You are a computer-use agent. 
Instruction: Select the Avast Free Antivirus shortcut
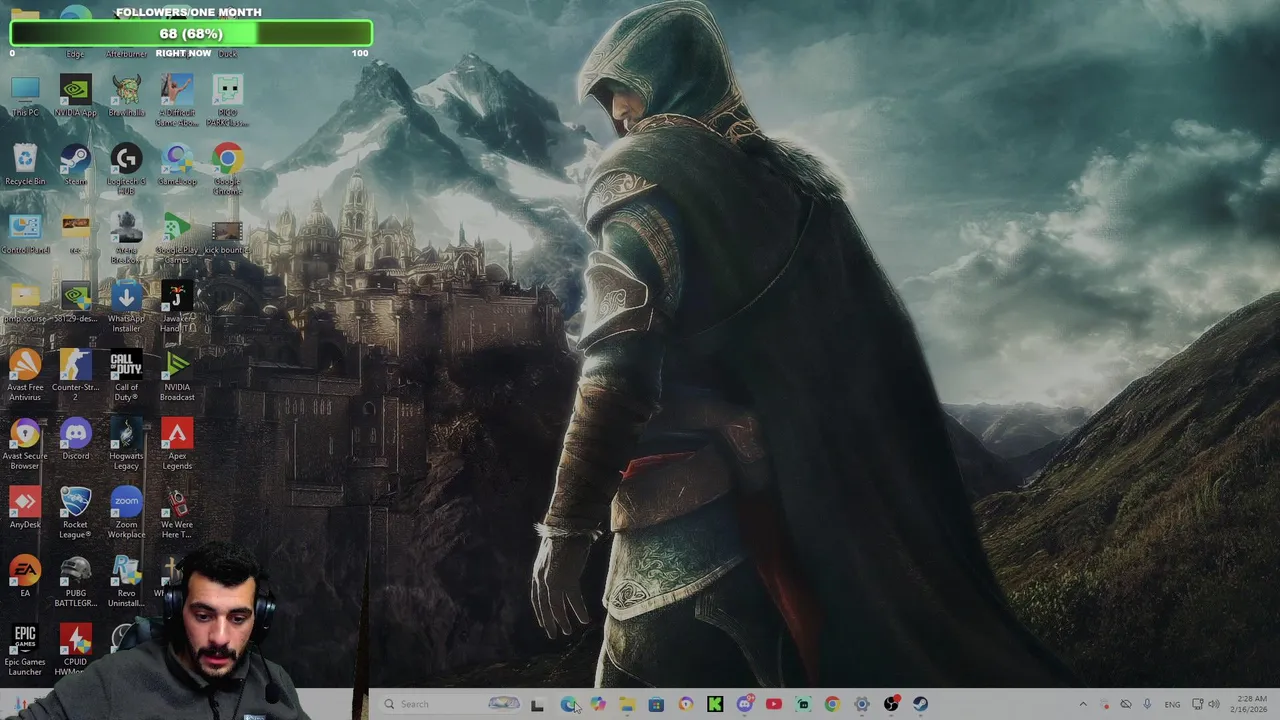coord(25,376)
